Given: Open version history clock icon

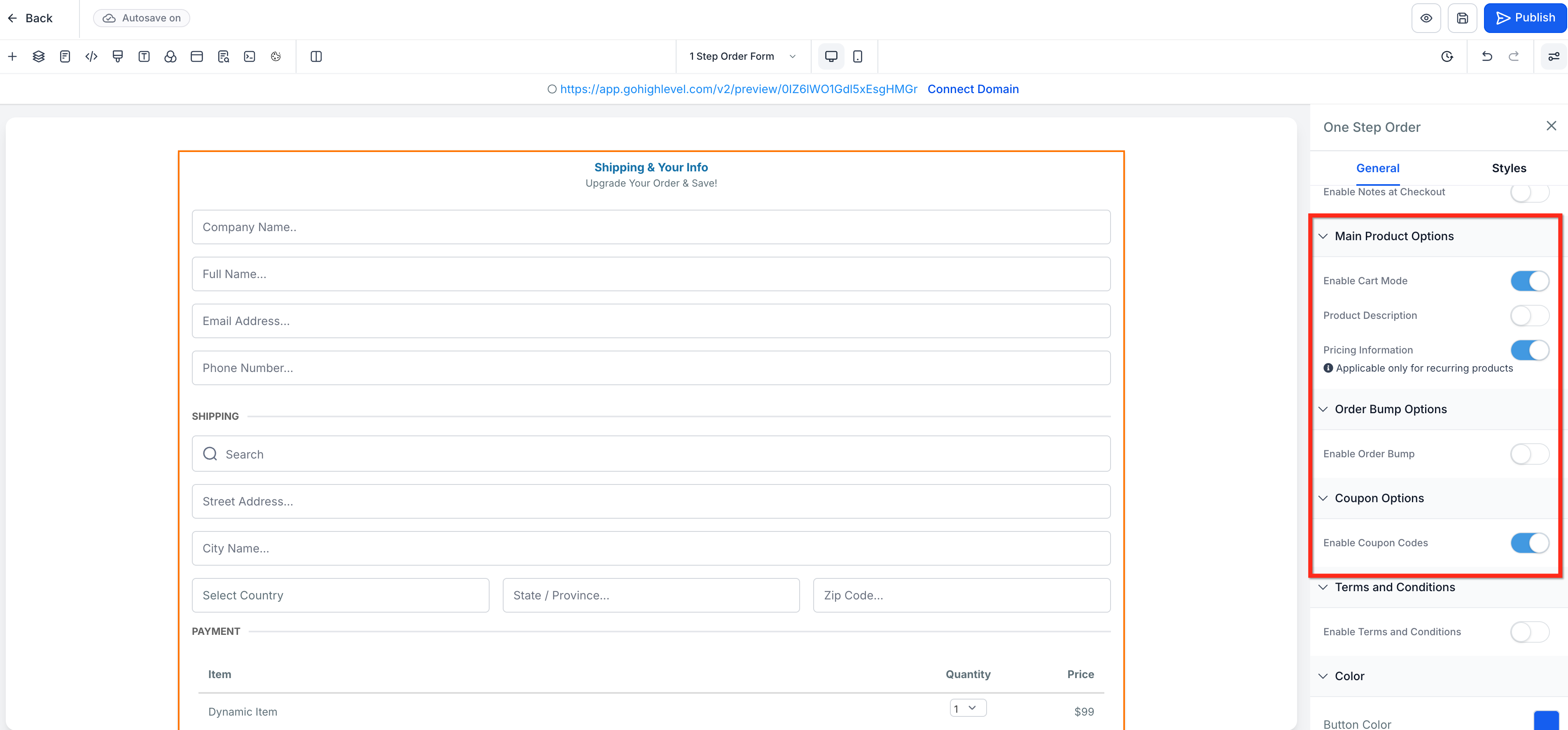Looking at the screenshot, I should 1447,56.
